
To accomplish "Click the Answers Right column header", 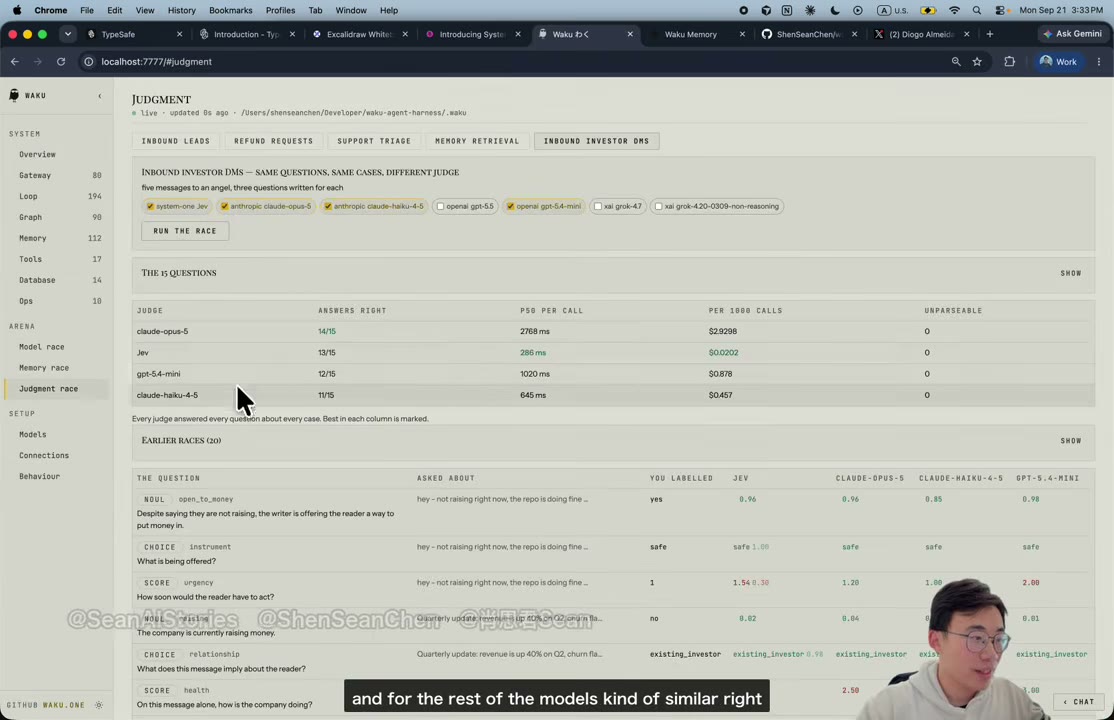I will click(352, 311).
